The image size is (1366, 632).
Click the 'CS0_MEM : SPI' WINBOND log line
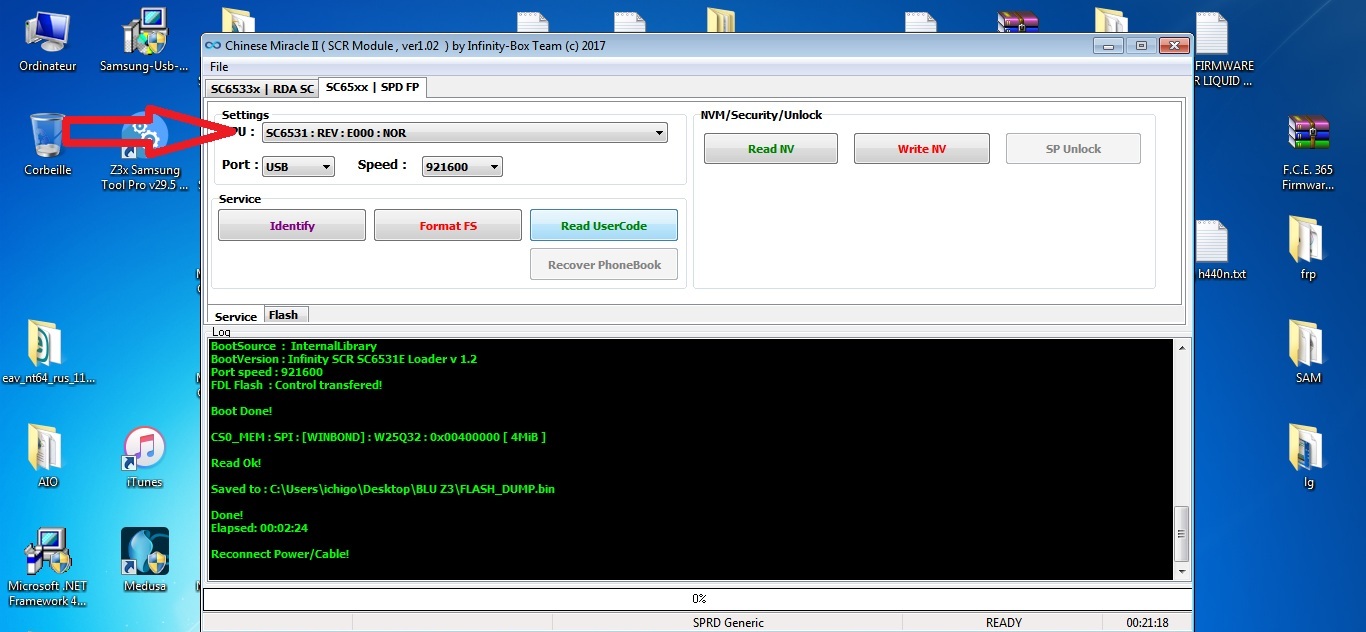(x=378, y=437)
